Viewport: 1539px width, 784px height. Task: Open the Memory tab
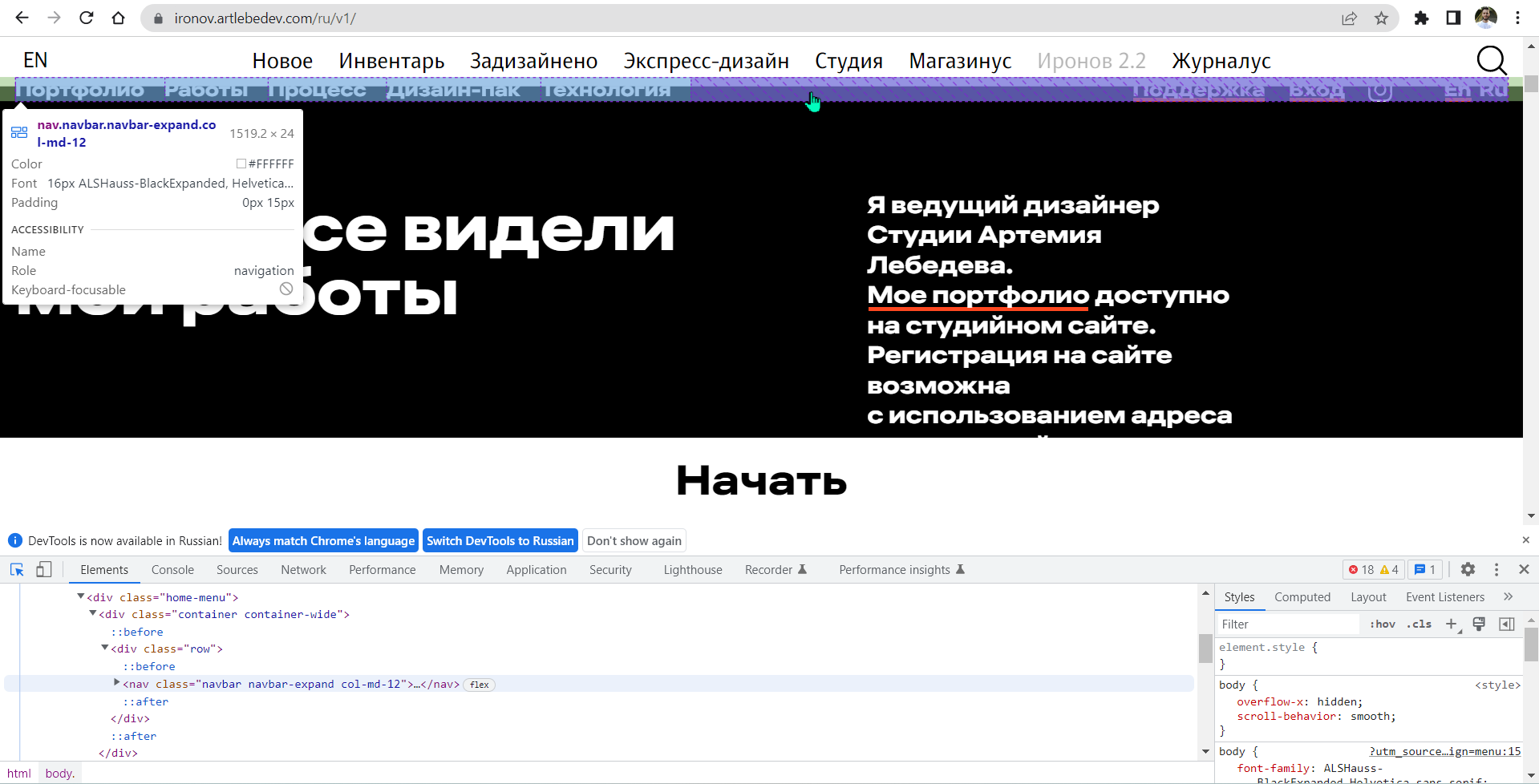pyautogui.click(x=461, y=569)
